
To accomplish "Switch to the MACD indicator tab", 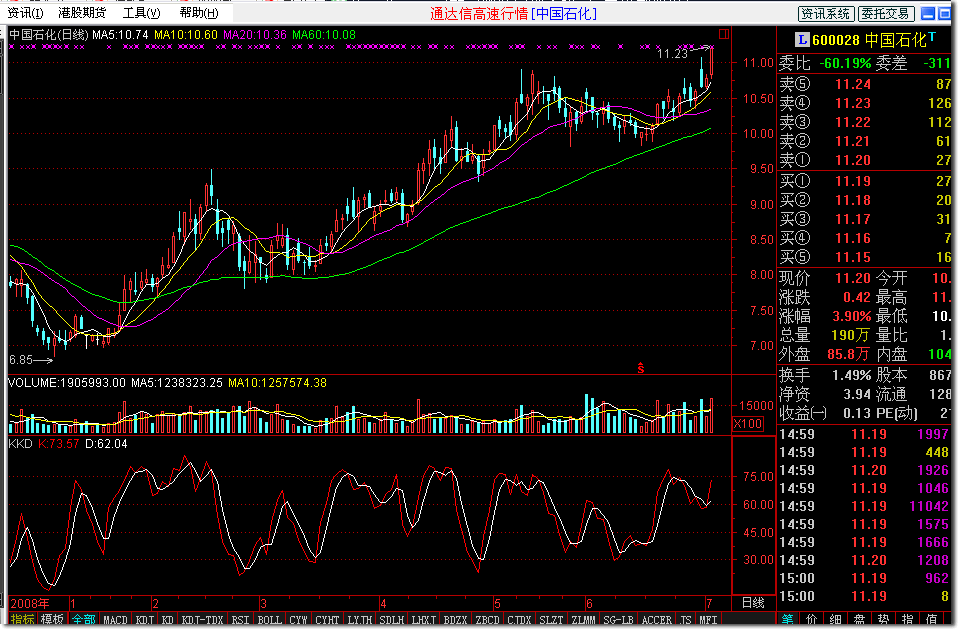I will tap(115, 620).
